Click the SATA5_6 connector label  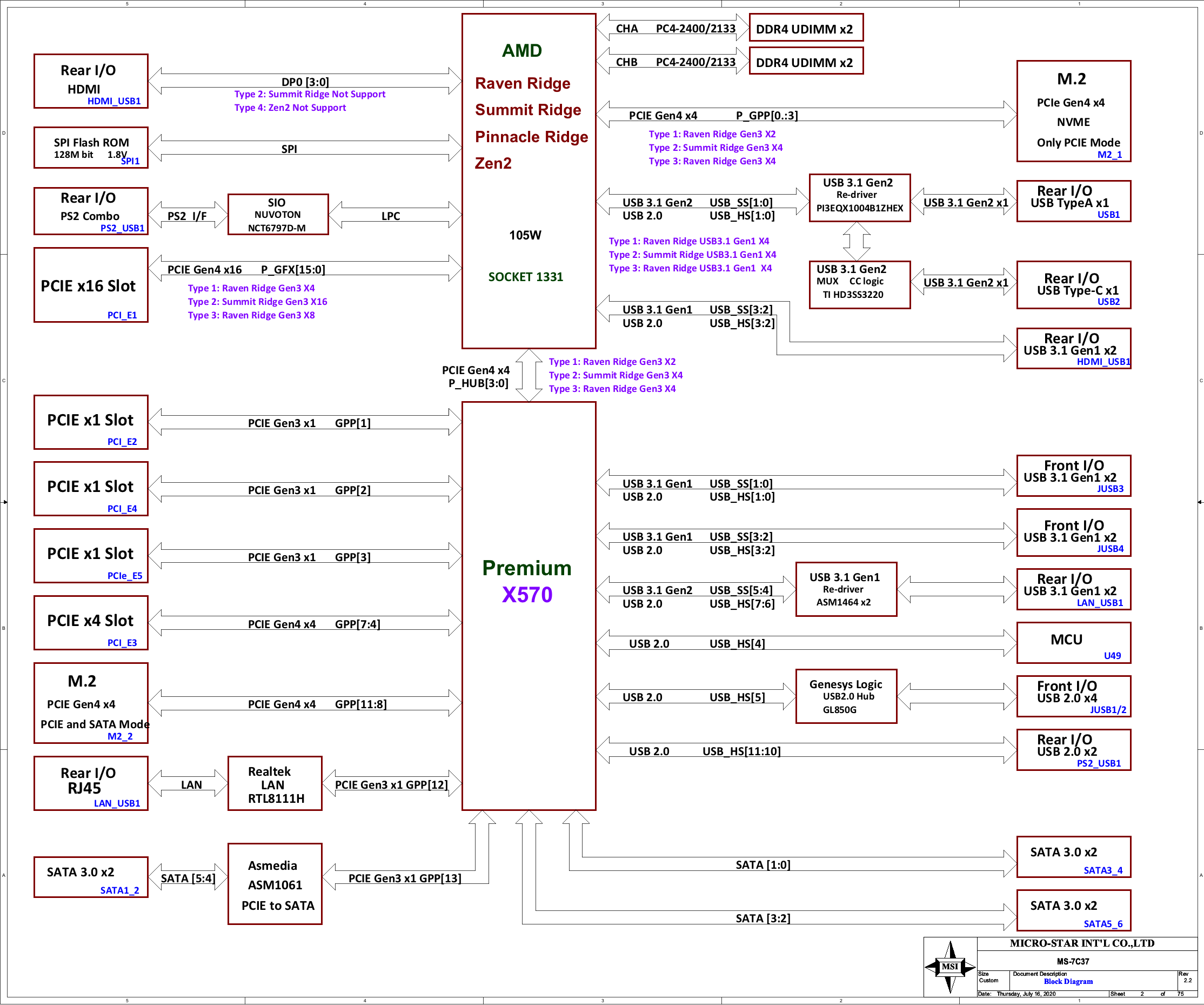click(1103, 924)
